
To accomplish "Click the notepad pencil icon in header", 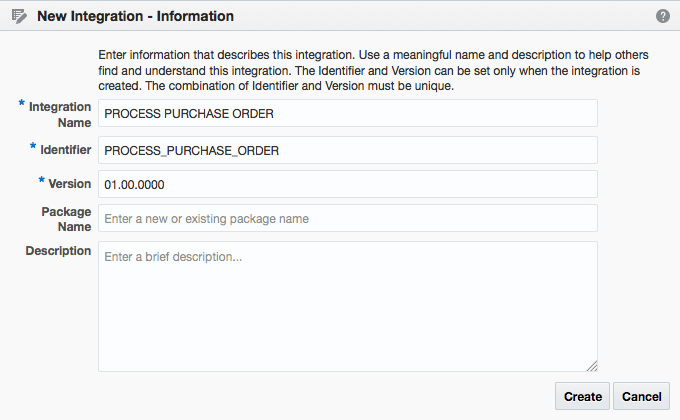I will tap(19, 16).
